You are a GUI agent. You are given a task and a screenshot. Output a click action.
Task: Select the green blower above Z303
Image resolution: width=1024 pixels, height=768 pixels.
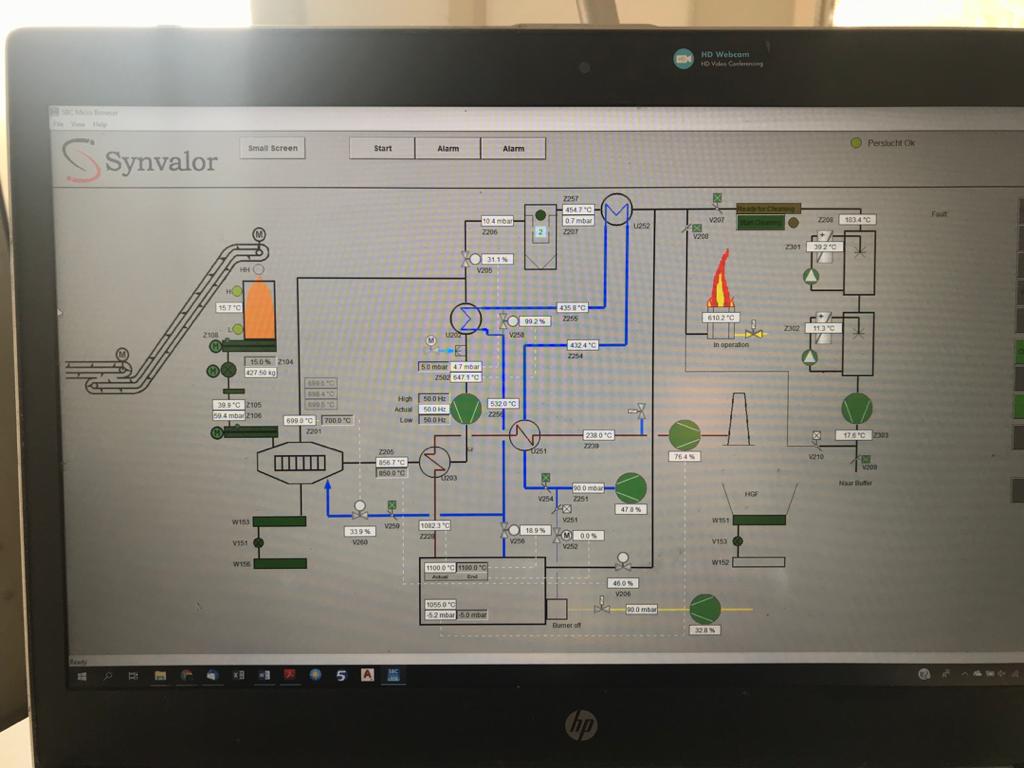tap(856, 407)
